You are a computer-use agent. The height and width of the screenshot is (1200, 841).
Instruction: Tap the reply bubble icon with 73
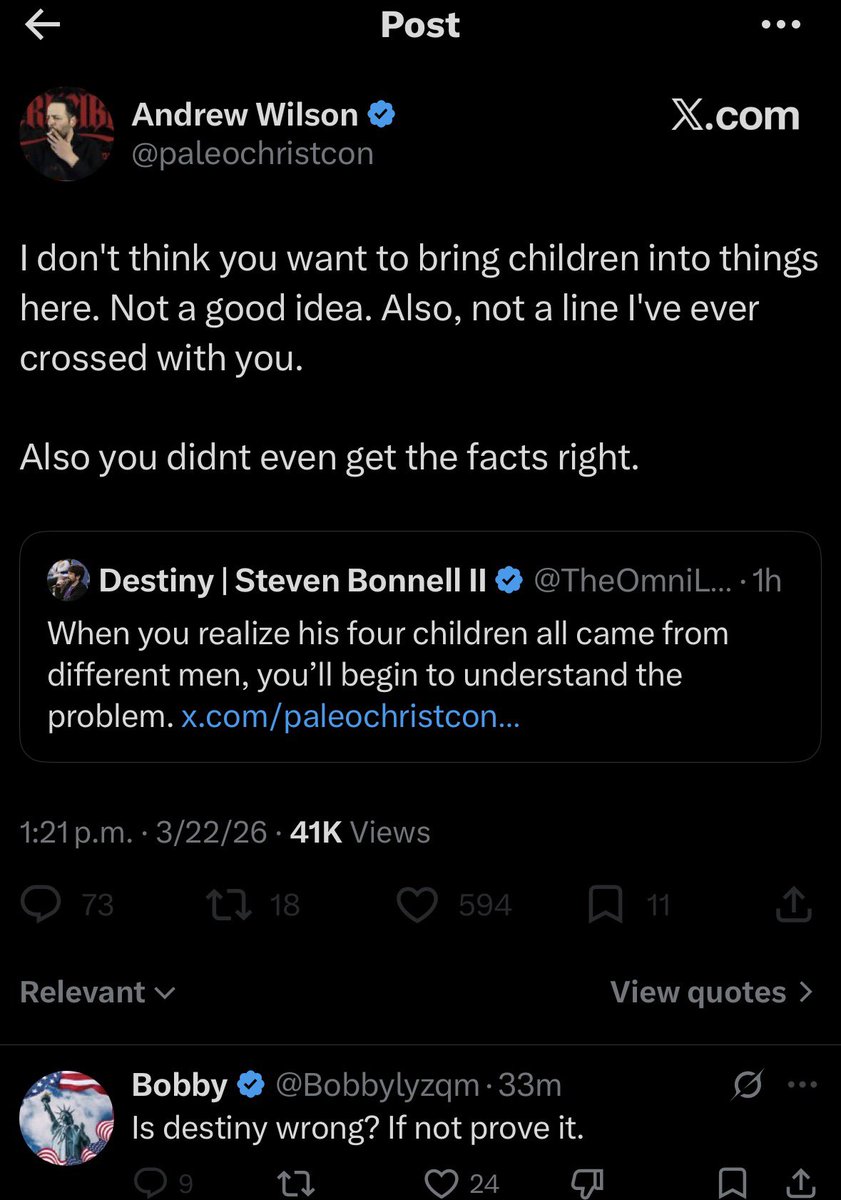tap(67, 905)
